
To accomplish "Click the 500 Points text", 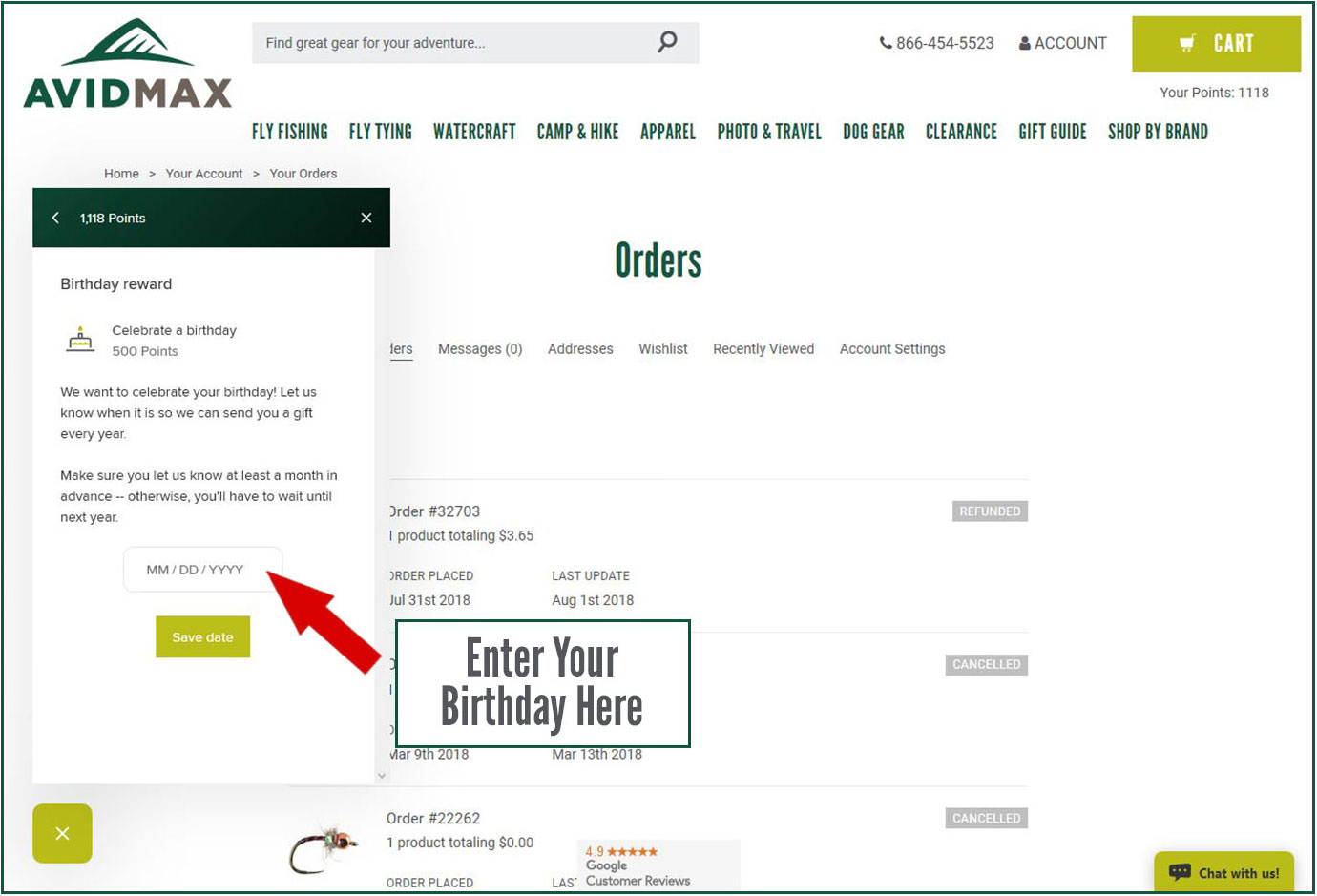I will coord(145,351).
